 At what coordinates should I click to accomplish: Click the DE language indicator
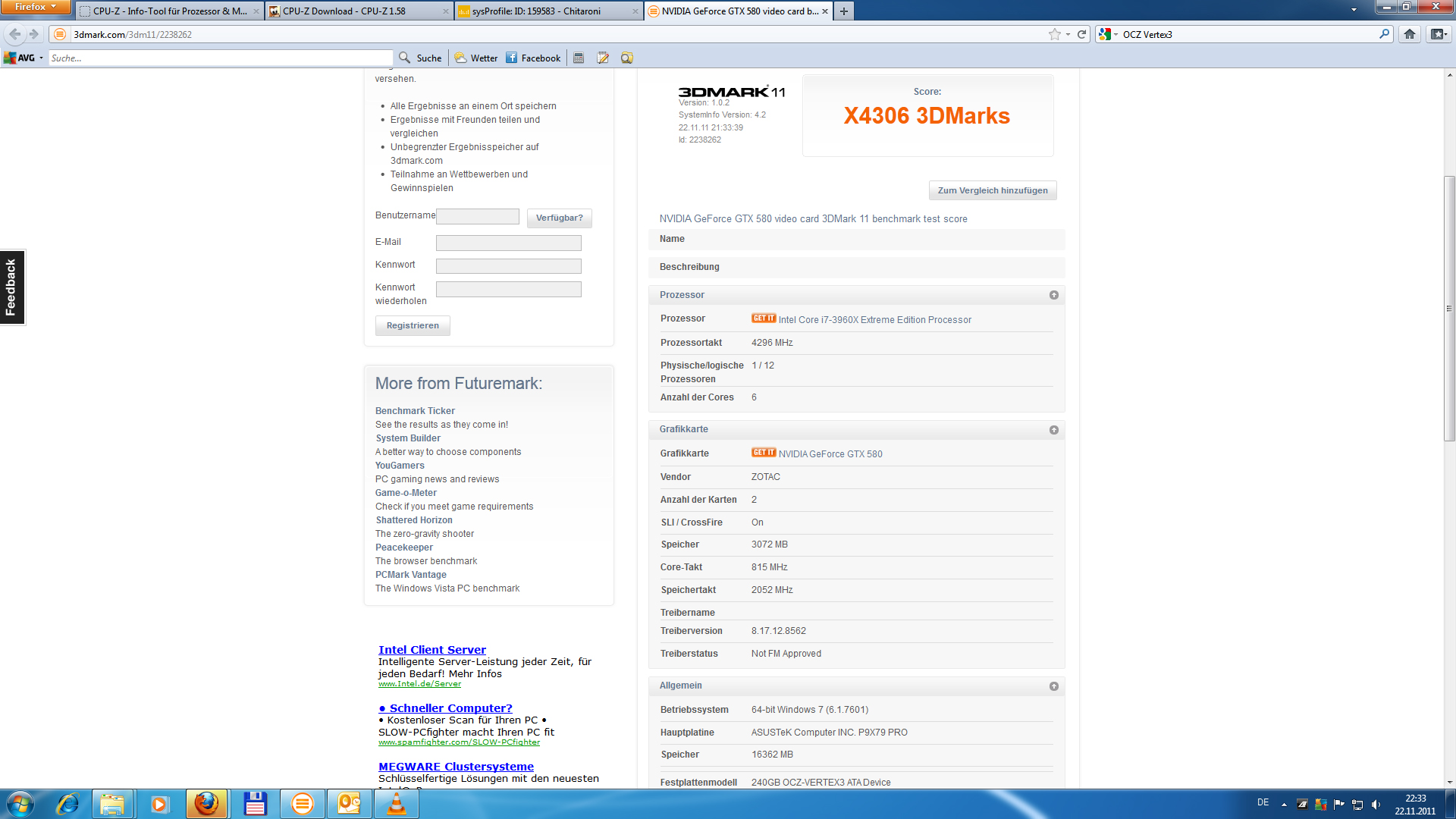1263,802
